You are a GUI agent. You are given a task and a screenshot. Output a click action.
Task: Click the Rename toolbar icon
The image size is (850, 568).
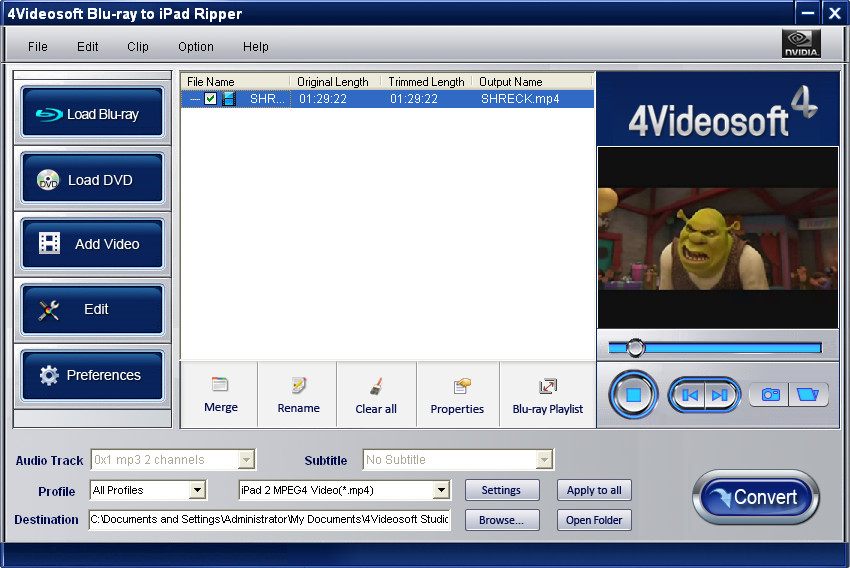click(x=298, y=395)
